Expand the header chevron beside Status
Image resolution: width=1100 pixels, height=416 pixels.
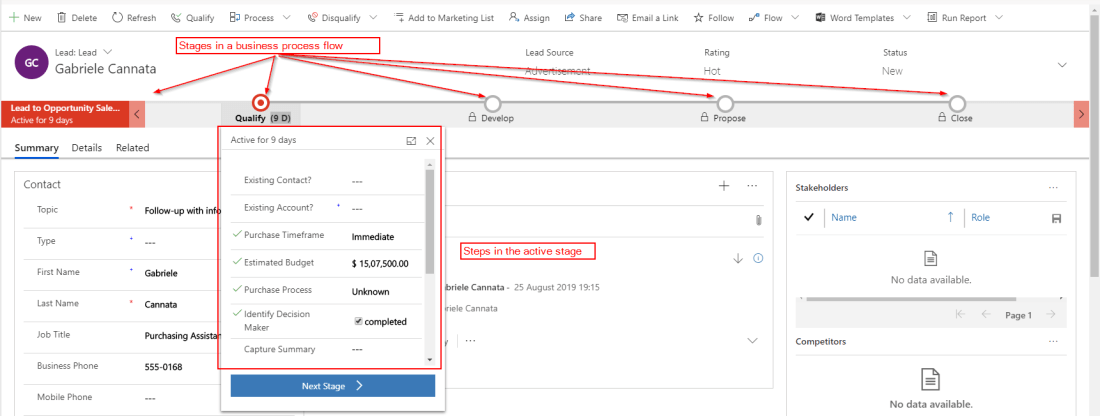1061,64
